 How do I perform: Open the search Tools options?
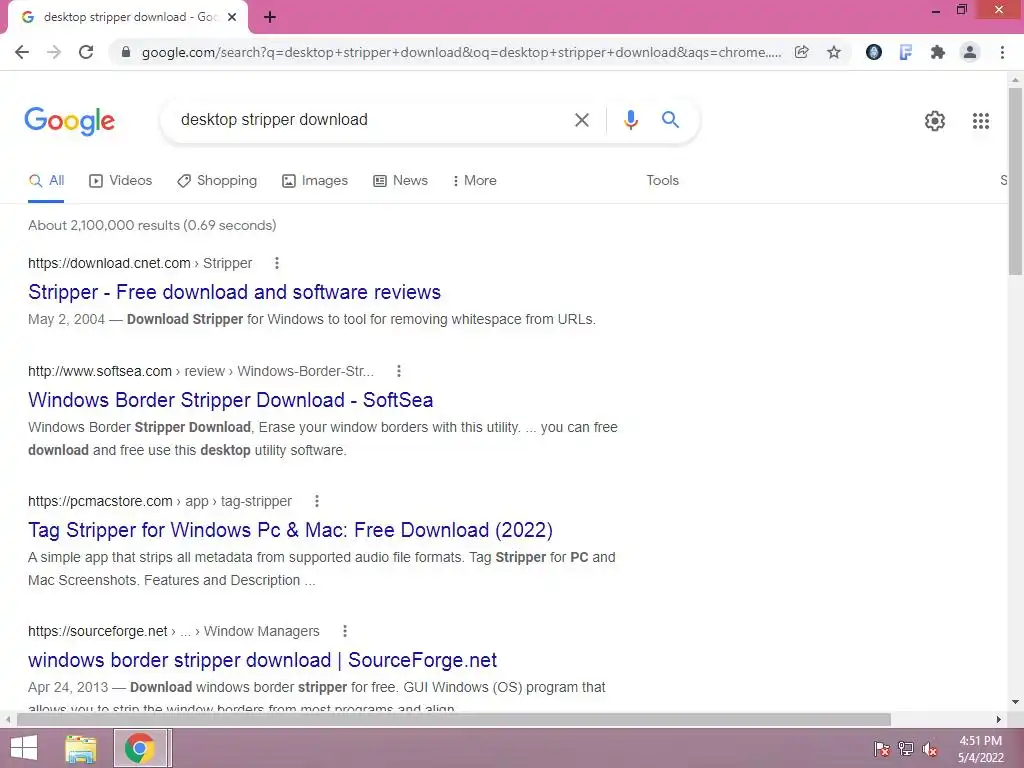pyautogui.click(x=663, y=180)
